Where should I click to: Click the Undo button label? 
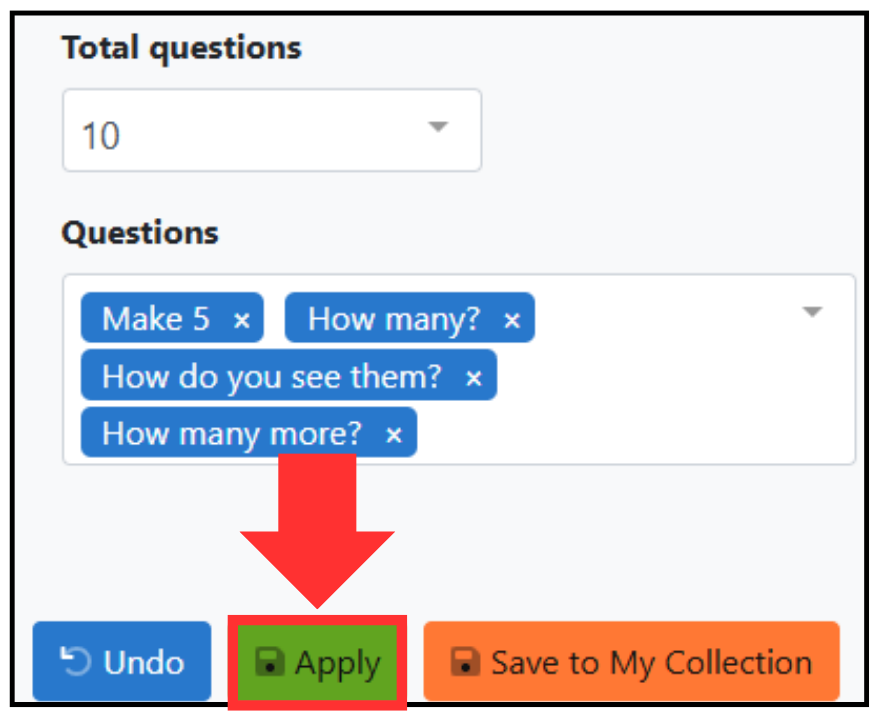144,662
